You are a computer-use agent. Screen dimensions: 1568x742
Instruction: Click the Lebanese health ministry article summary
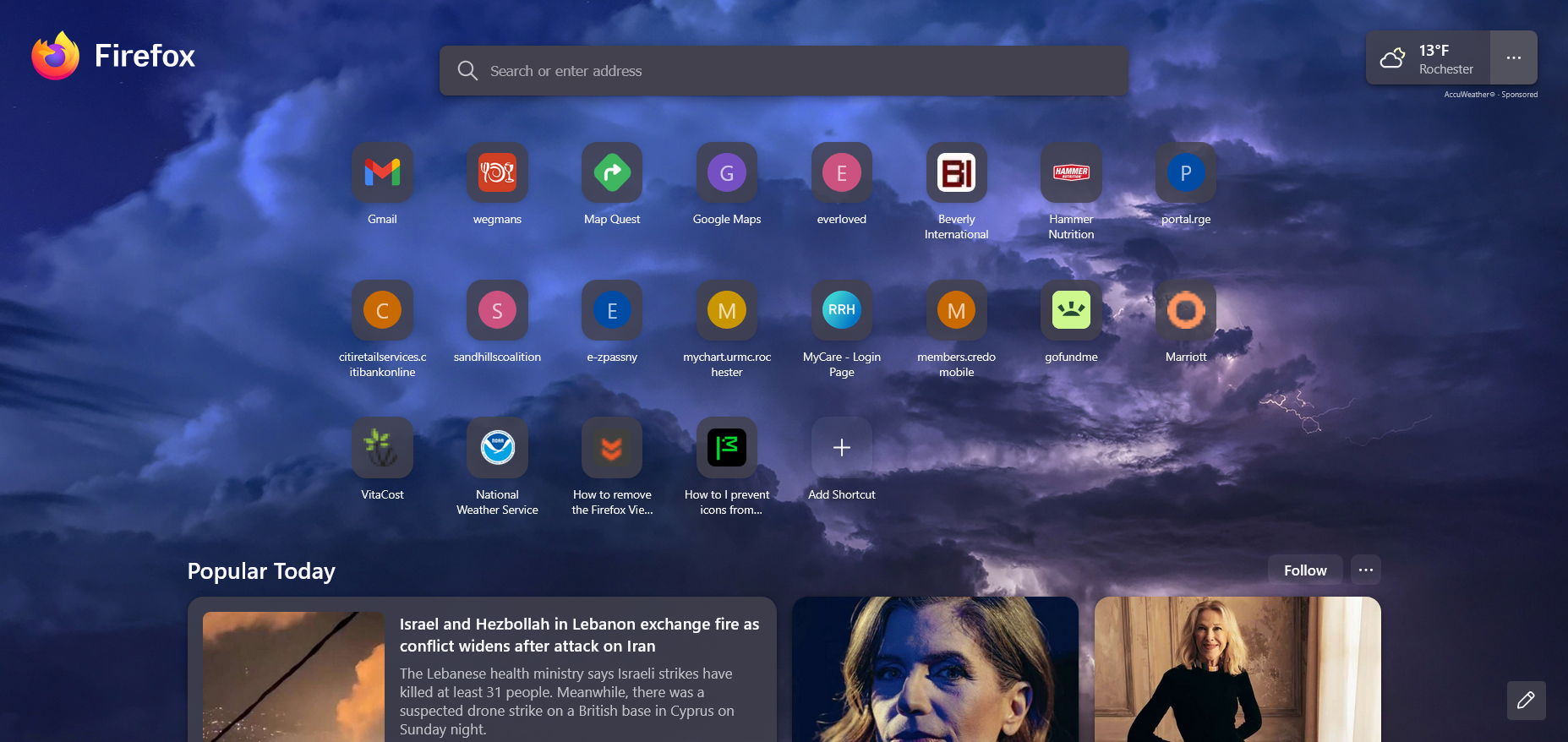point(567,701)
